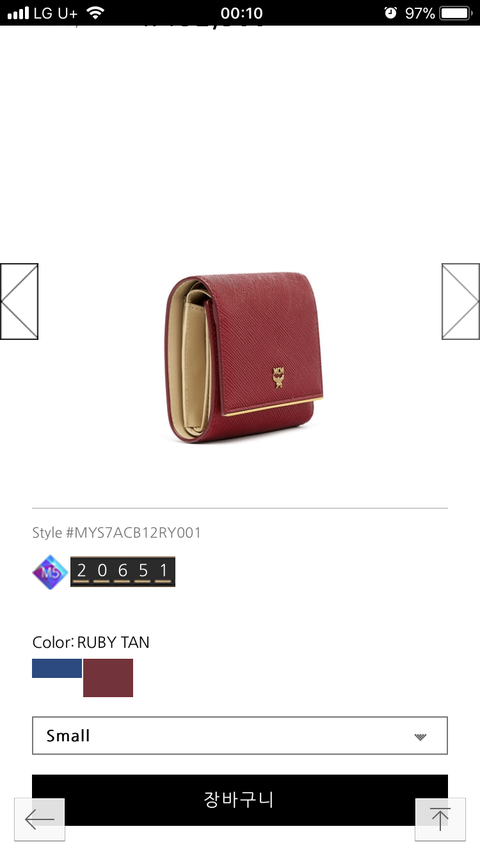Tap the gold MCM logo on wallet
480x854 pixels.
(278, 377)
